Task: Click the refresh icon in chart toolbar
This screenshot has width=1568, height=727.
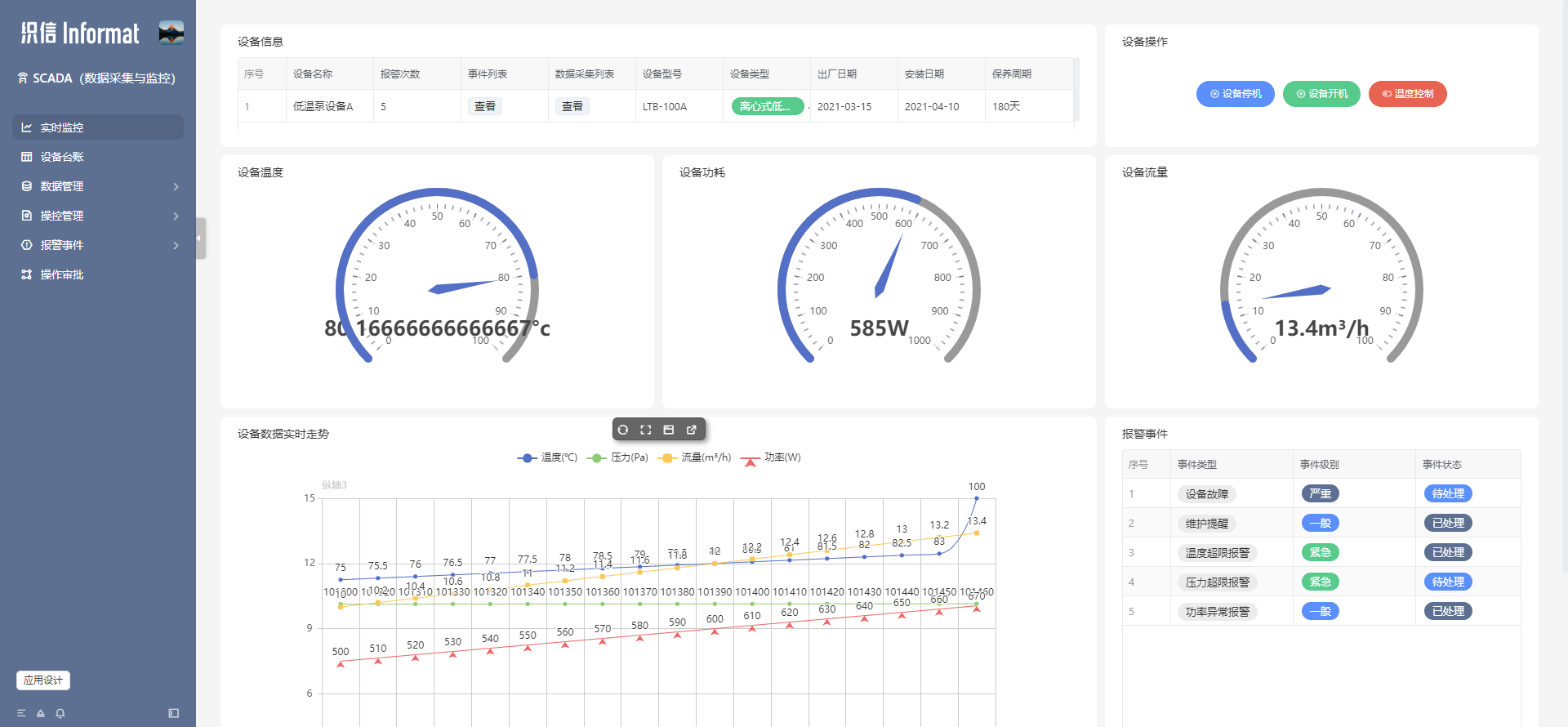Action: click(623, 430)
